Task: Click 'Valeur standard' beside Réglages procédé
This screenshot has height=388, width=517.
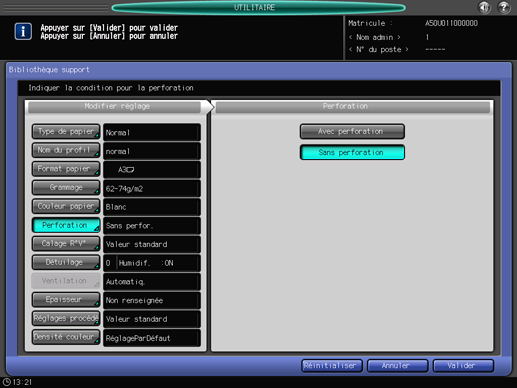Action: click(x=152, y=319)
